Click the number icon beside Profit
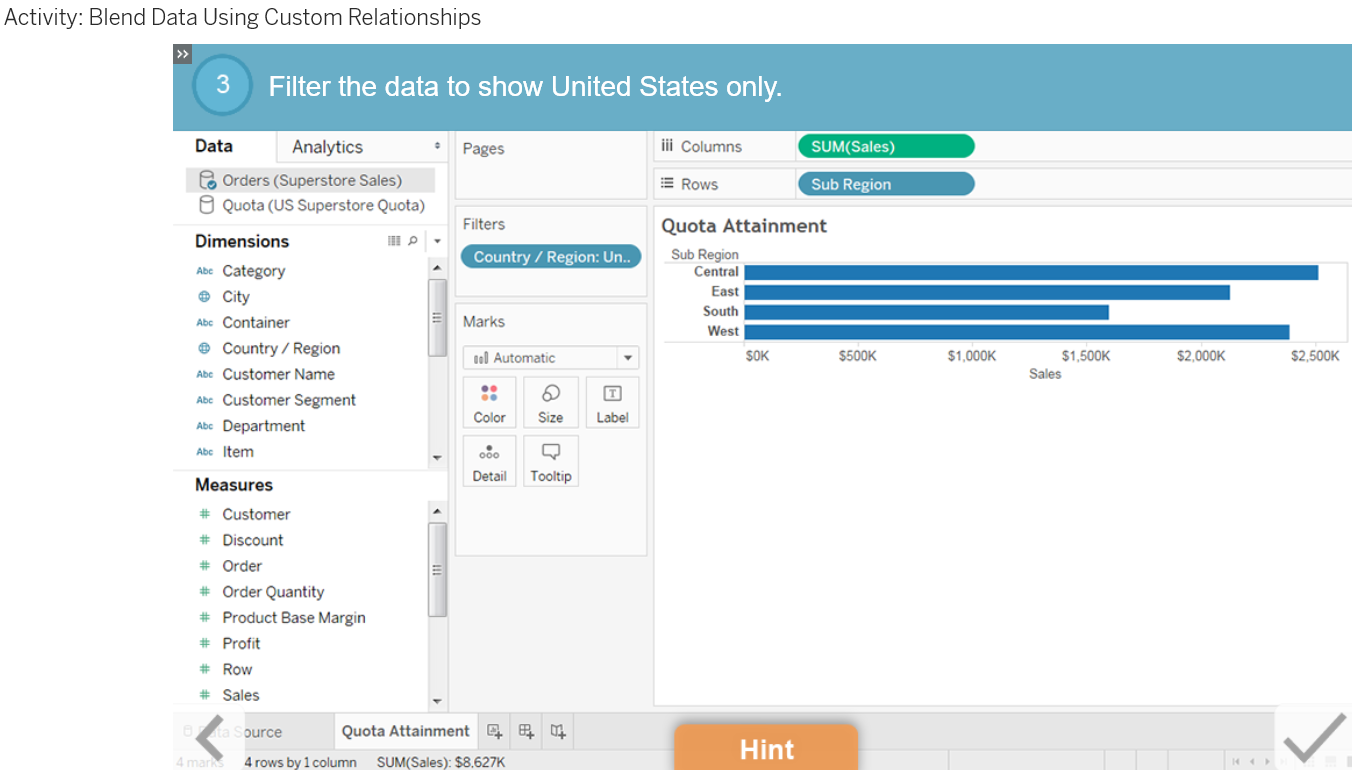Screen dimensions: 1352x770 204,644
